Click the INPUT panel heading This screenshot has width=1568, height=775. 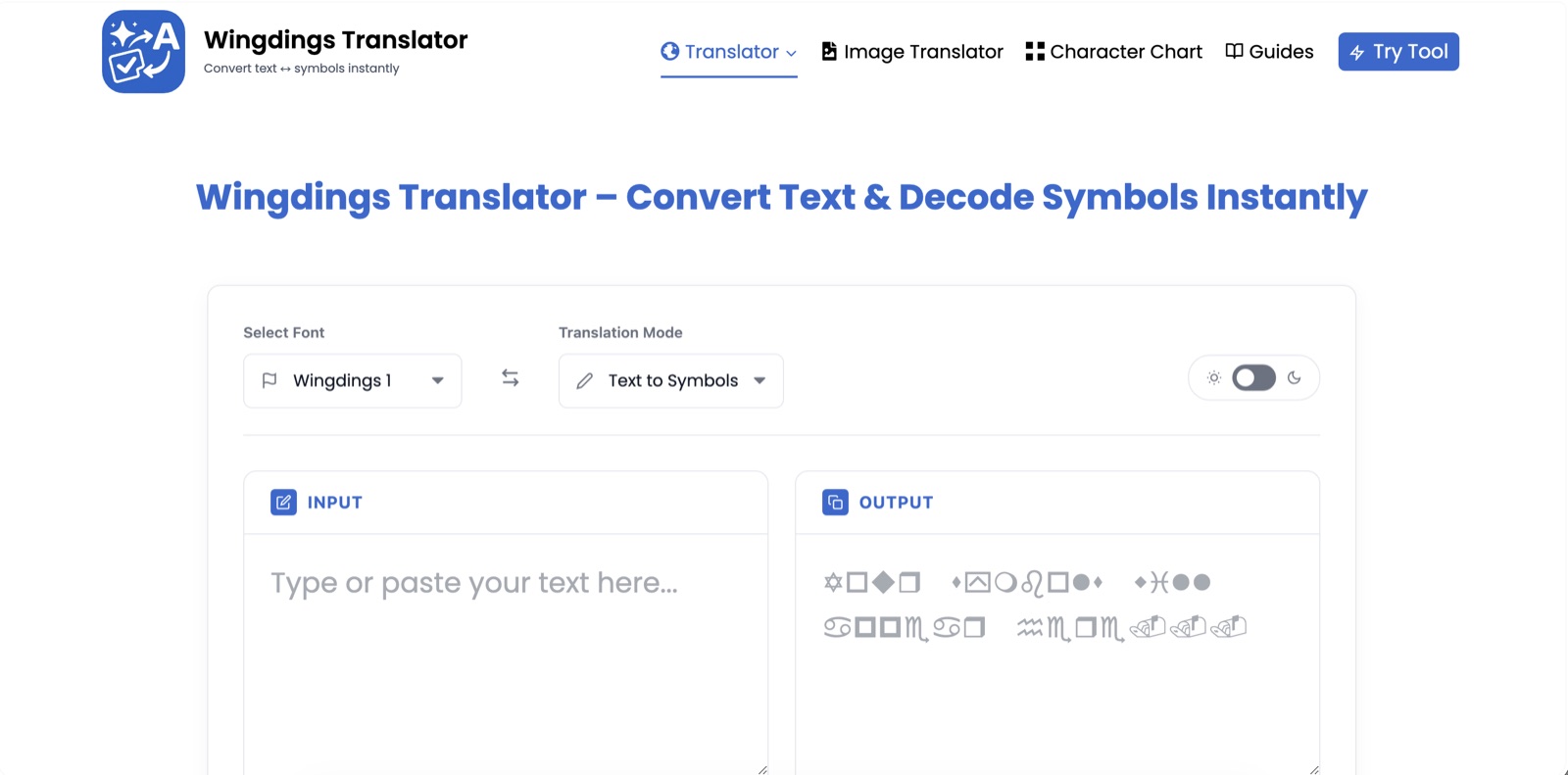pos(335,503)
